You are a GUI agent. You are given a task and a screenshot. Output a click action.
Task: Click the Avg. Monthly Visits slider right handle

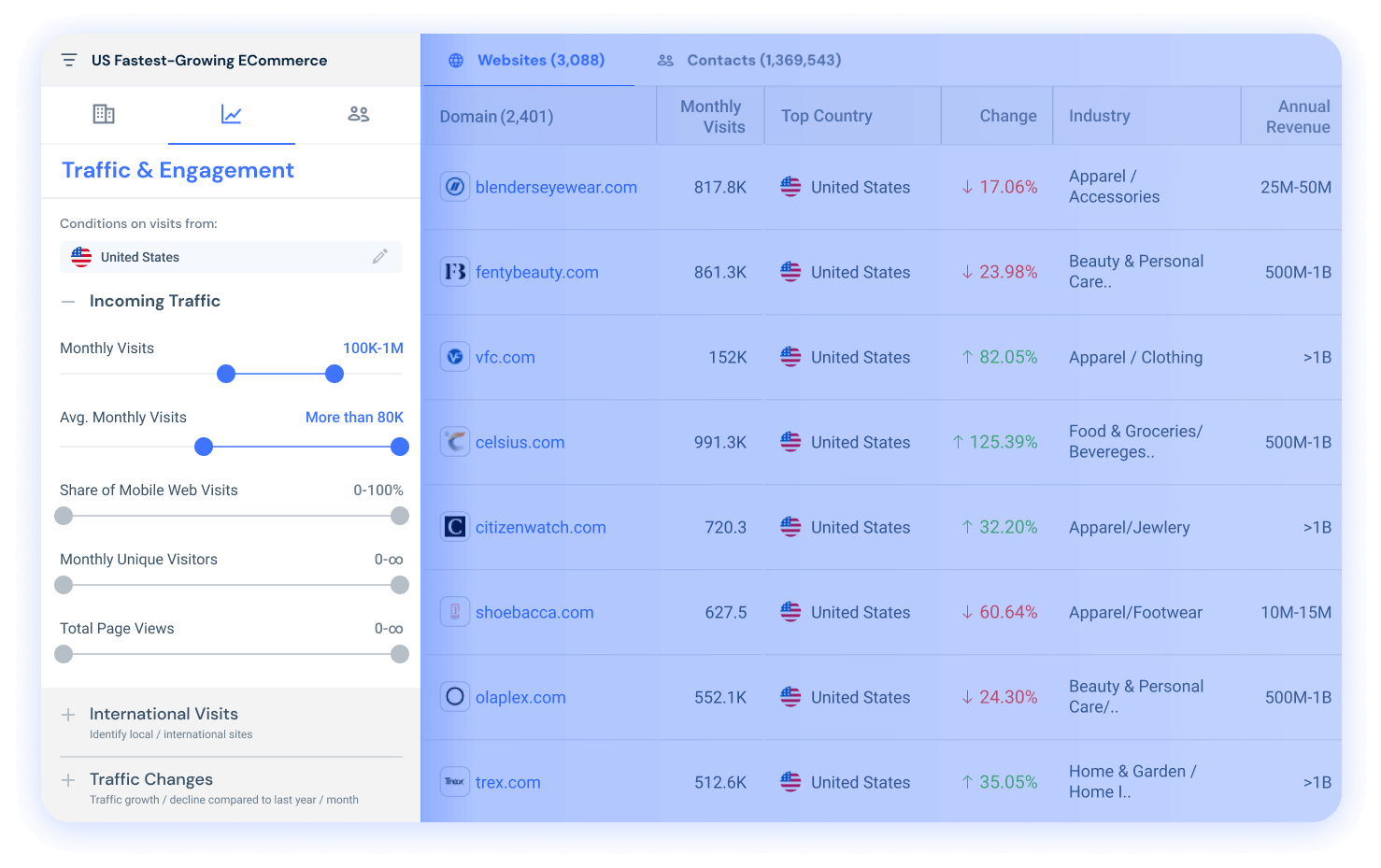coord(400,447)
